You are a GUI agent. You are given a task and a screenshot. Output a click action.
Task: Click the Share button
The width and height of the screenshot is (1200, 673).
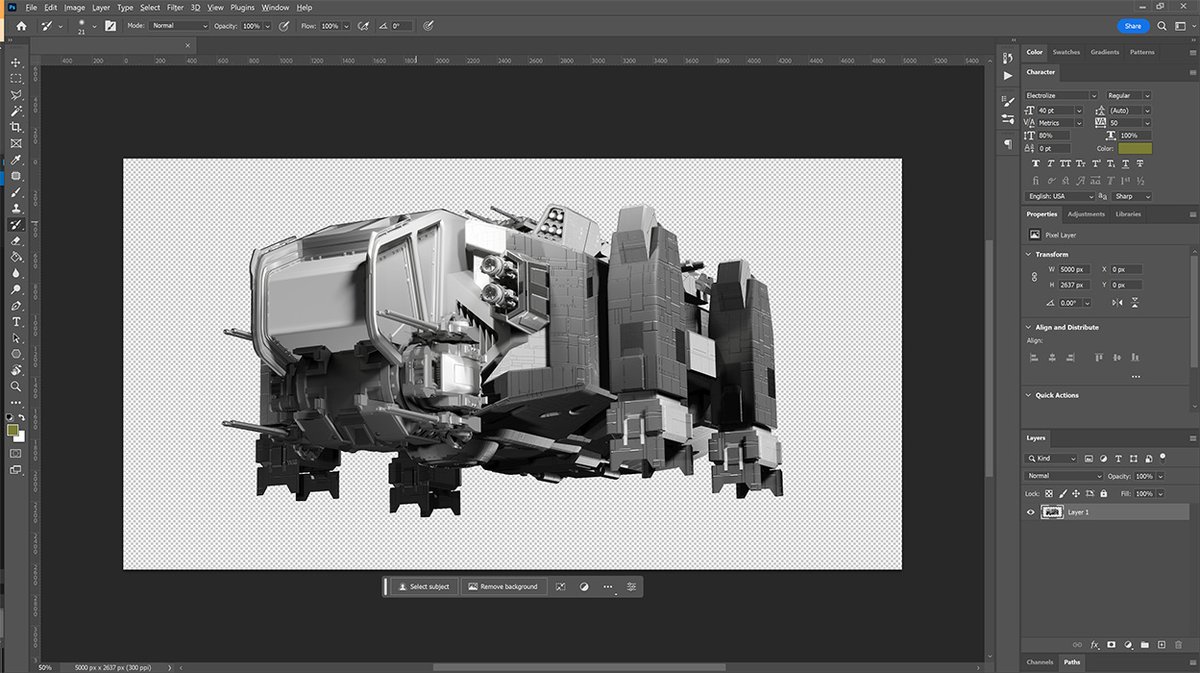tap(1132, 26)
